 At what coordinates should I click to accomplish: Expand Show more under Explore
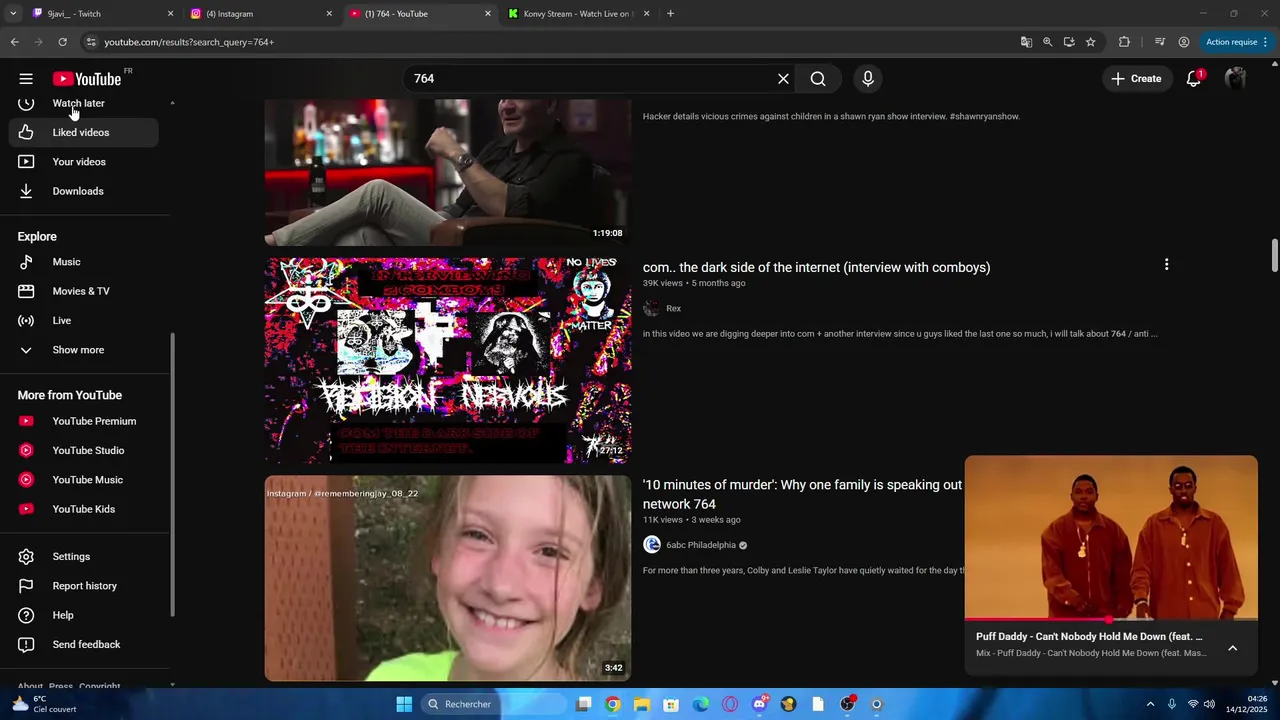(x=84, y=350)
